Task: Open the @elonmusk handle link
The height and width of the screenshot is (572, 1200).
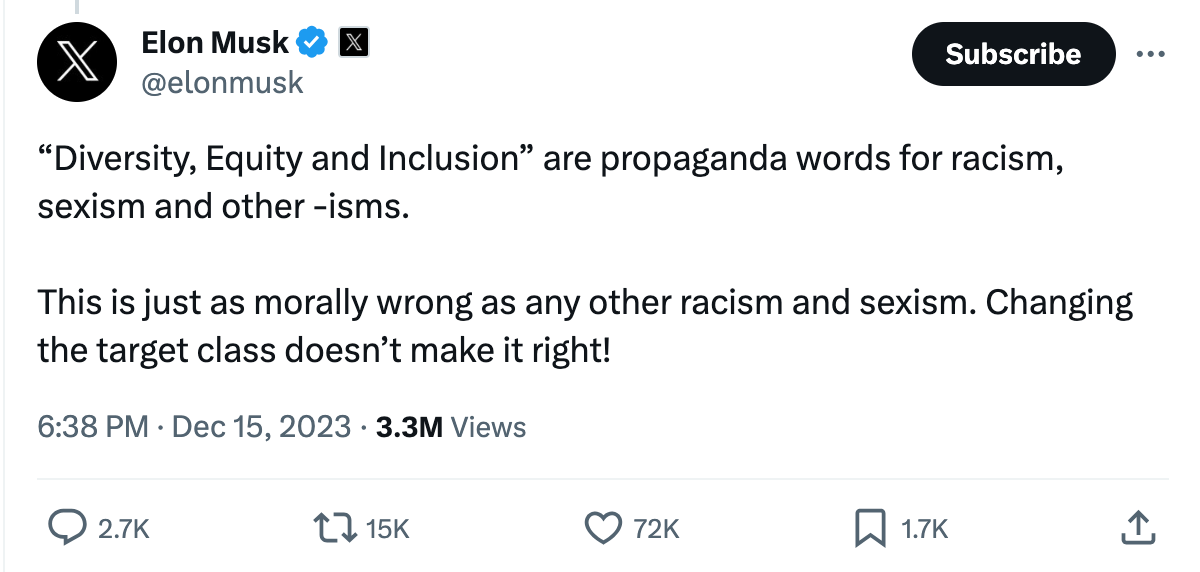Action: [x=221, y=81]
